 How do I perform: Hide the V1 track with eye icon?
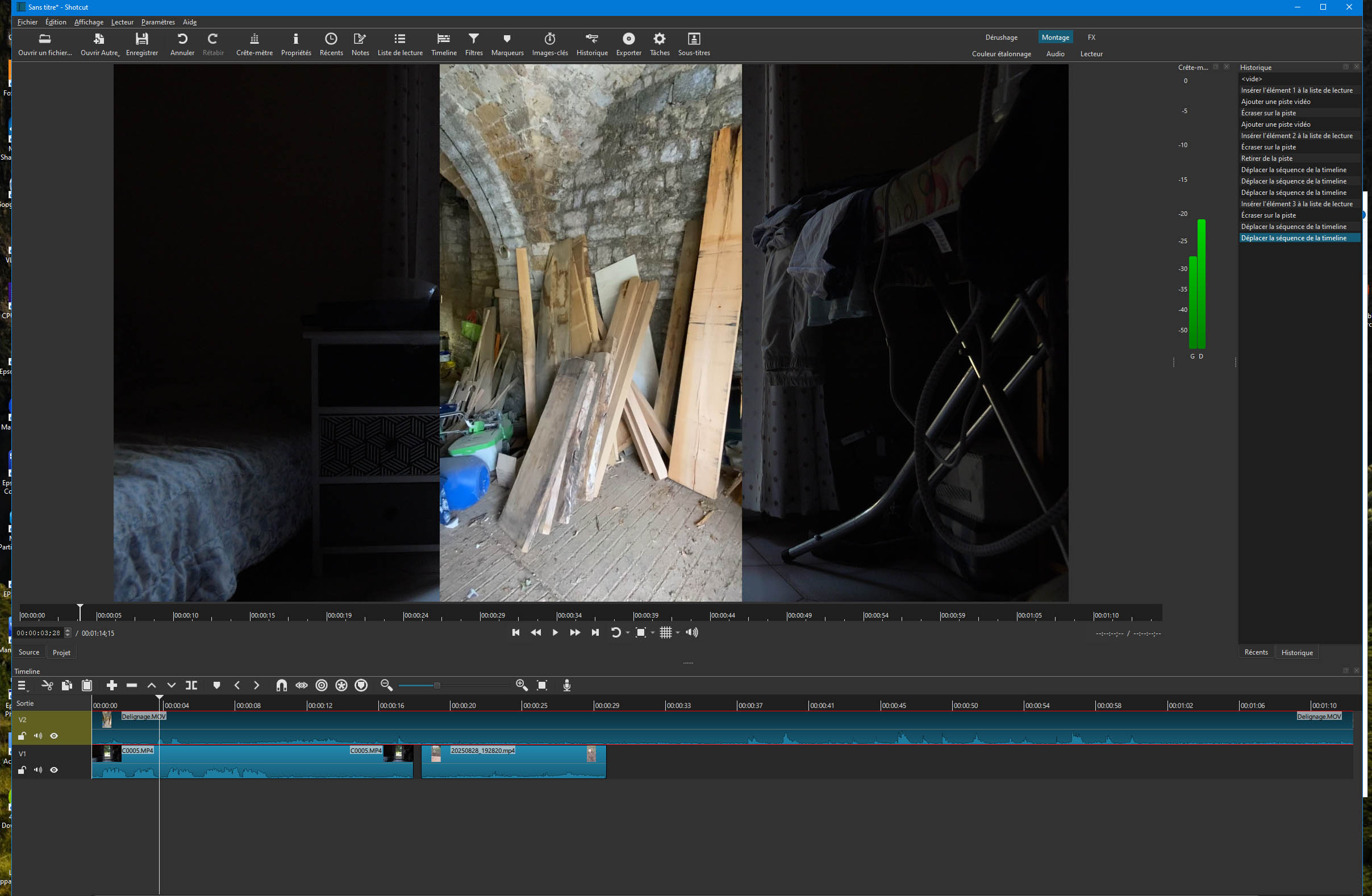point(54,770)
